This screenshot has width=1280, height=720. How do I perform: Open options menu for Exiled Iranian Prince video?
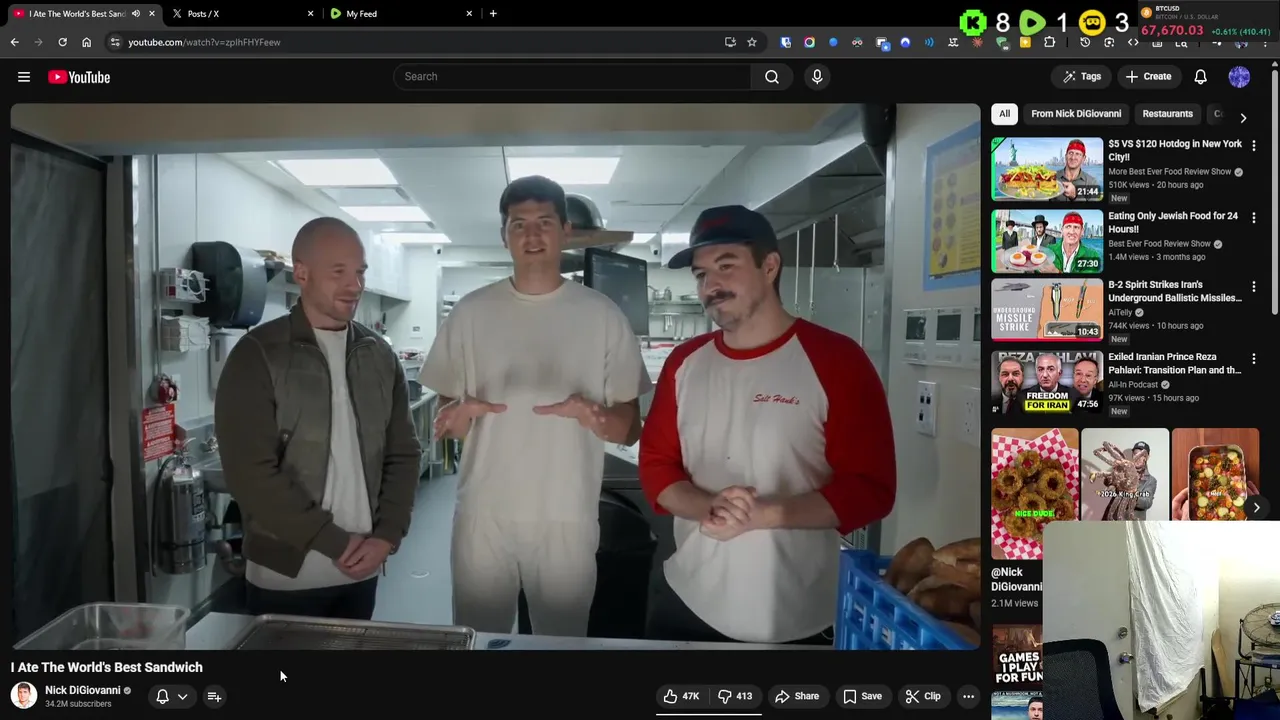click(1254, 359)
